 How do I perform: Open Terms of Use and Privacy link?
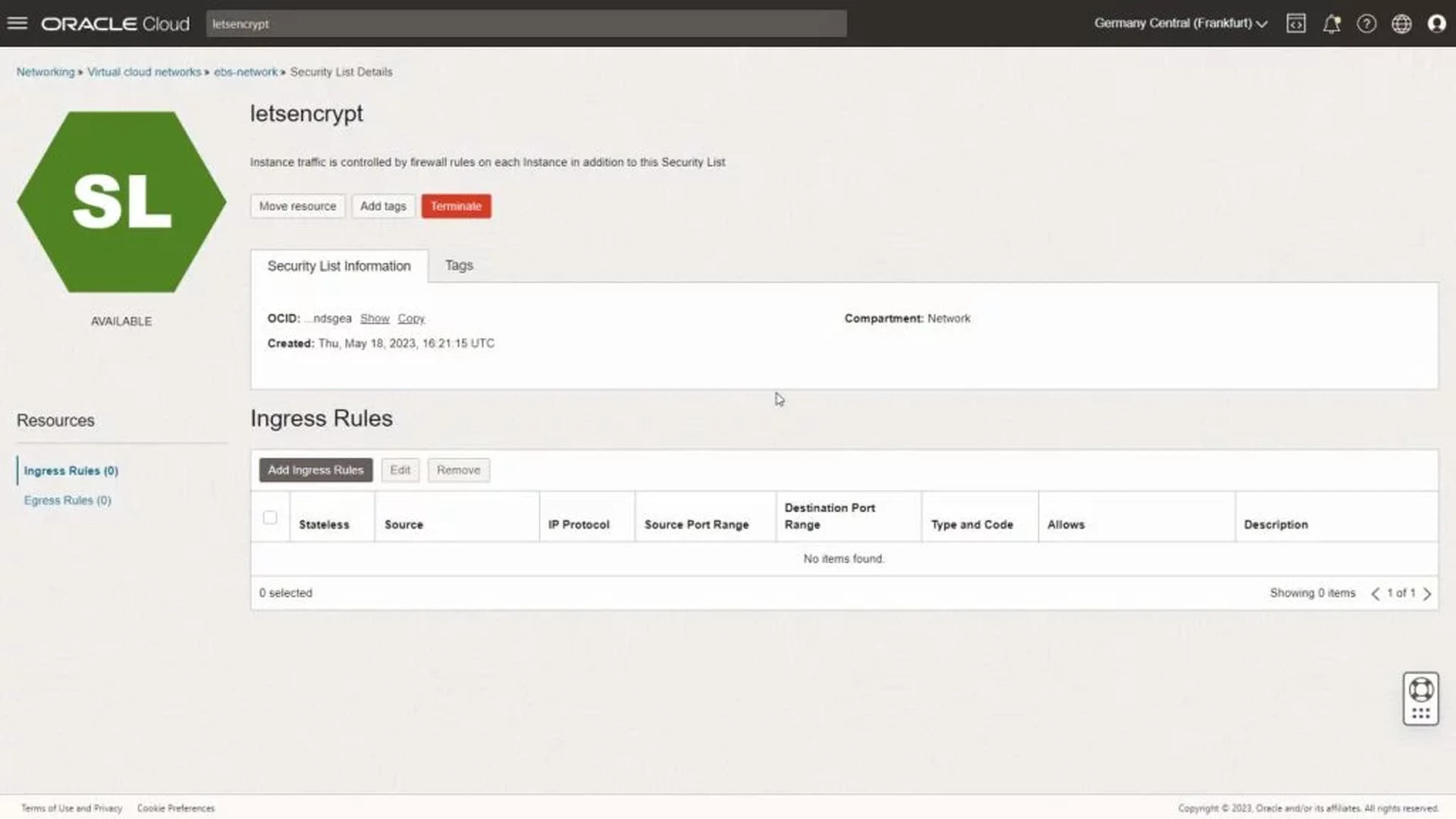72,808
